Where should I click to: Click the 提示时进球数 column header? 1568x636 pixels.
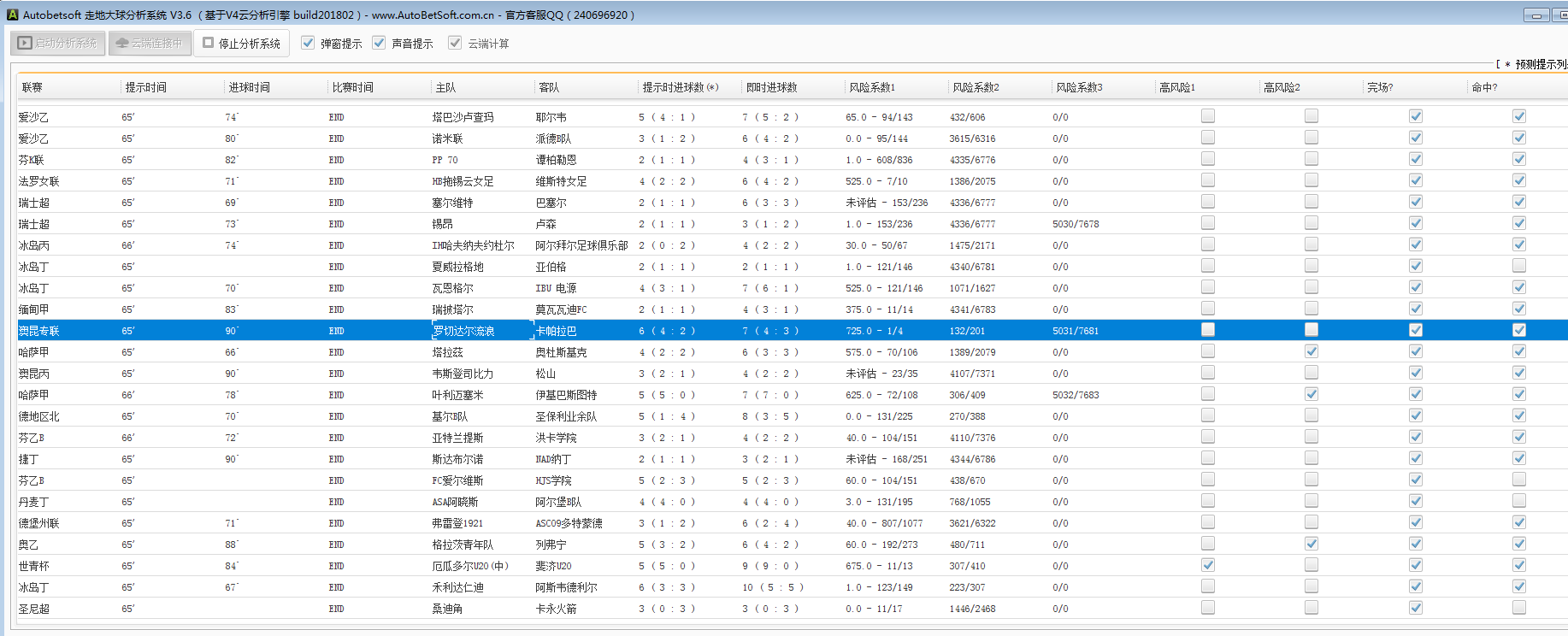680,87
